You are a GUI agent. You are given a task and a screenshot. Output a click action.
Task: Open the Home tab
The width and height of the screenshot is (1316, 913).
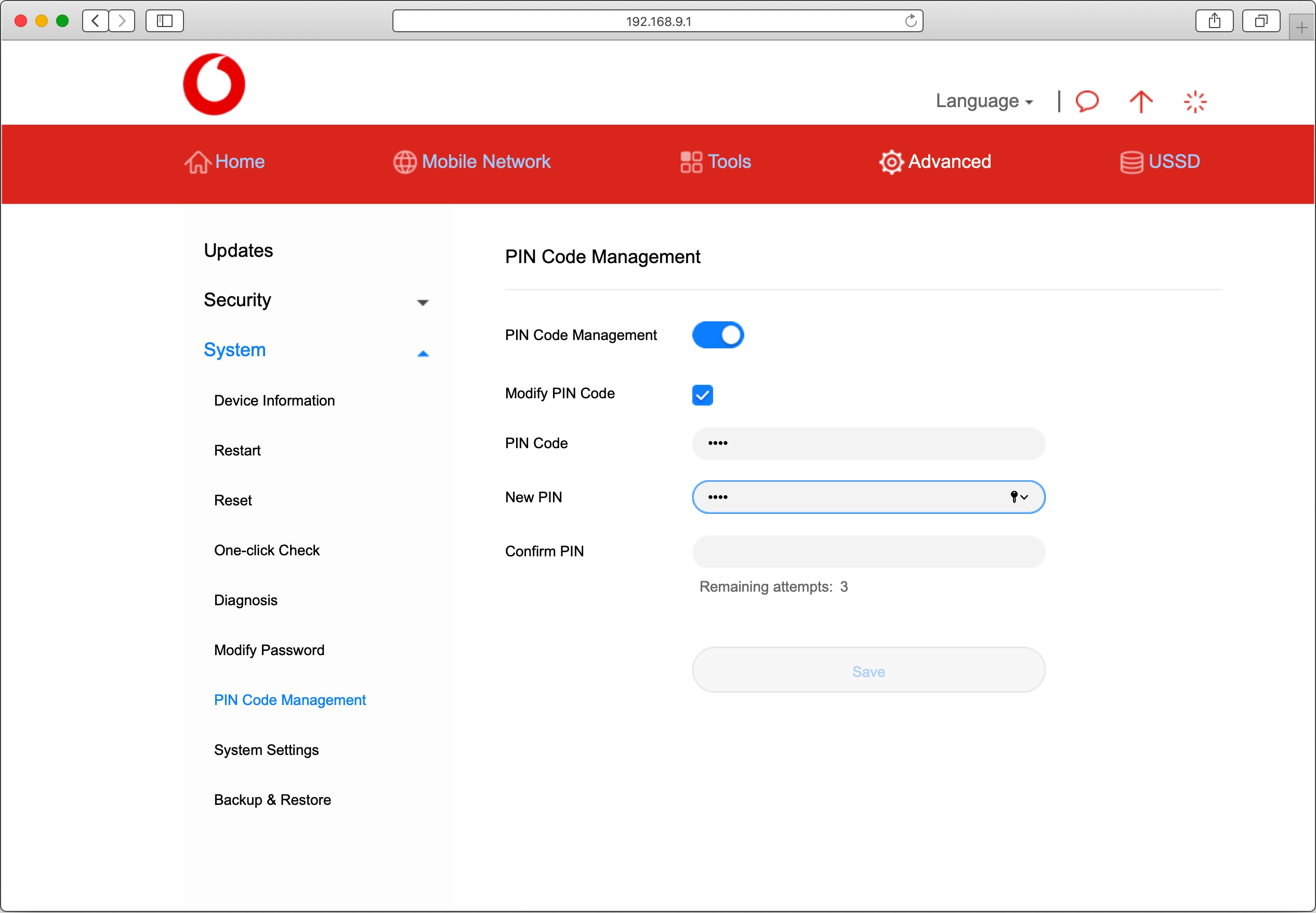click(x=225, y=162)
